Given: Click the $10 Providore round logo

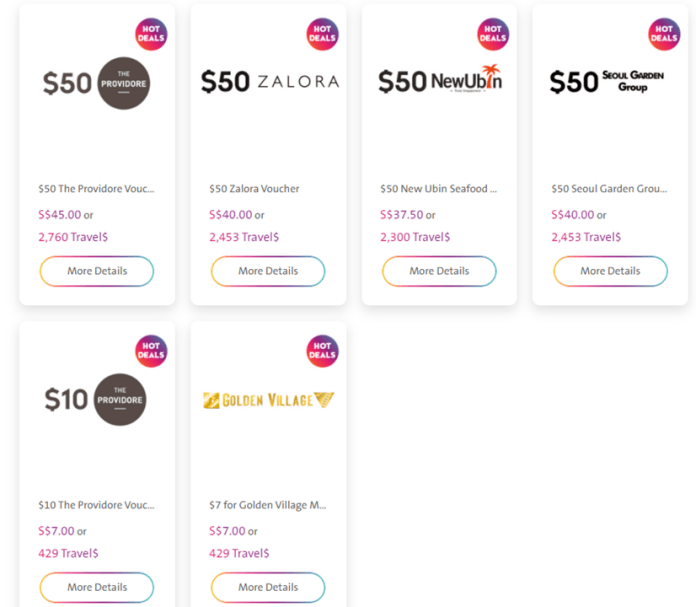Looking at the screenshot, I should point(120,400).
